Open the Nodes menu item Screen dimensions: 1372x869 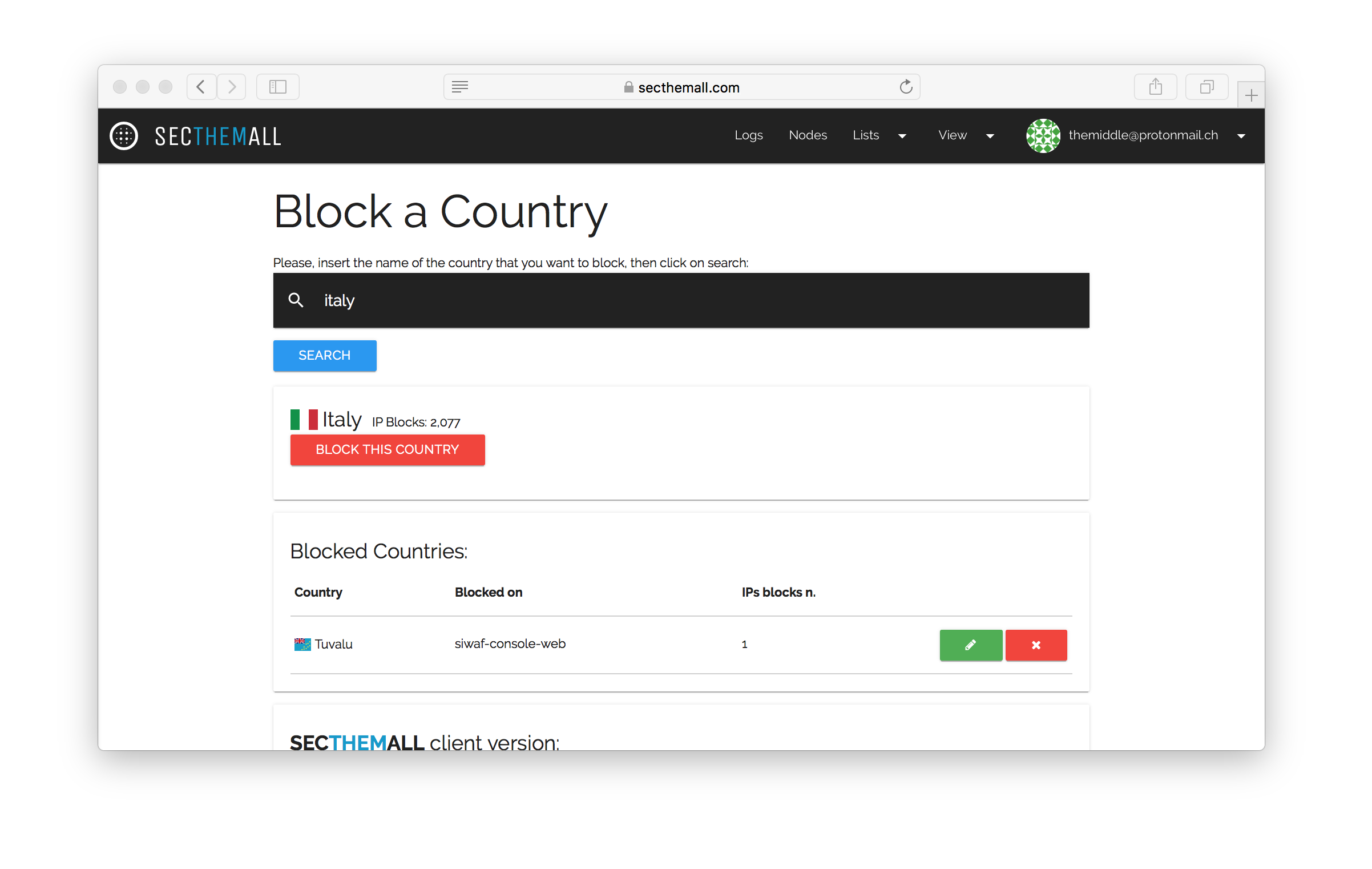[808, 135]
